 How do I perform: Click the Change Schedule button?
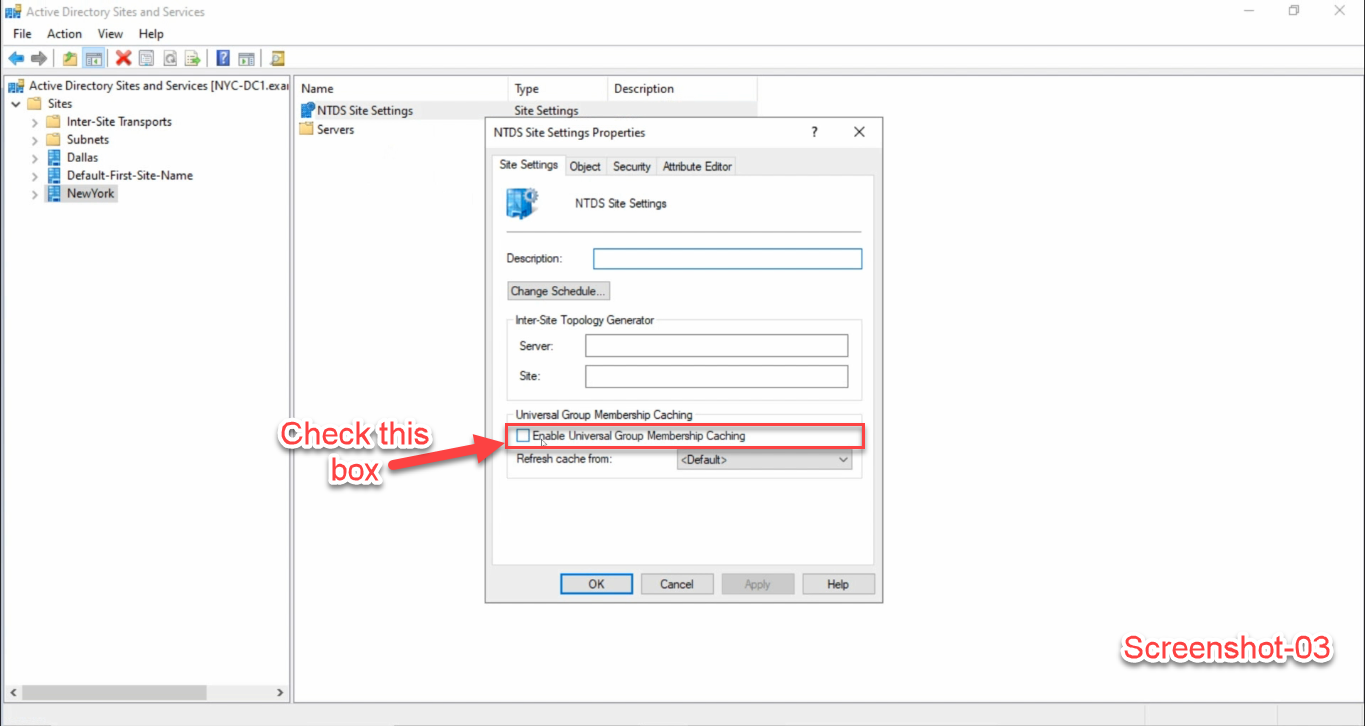(558, 291)
